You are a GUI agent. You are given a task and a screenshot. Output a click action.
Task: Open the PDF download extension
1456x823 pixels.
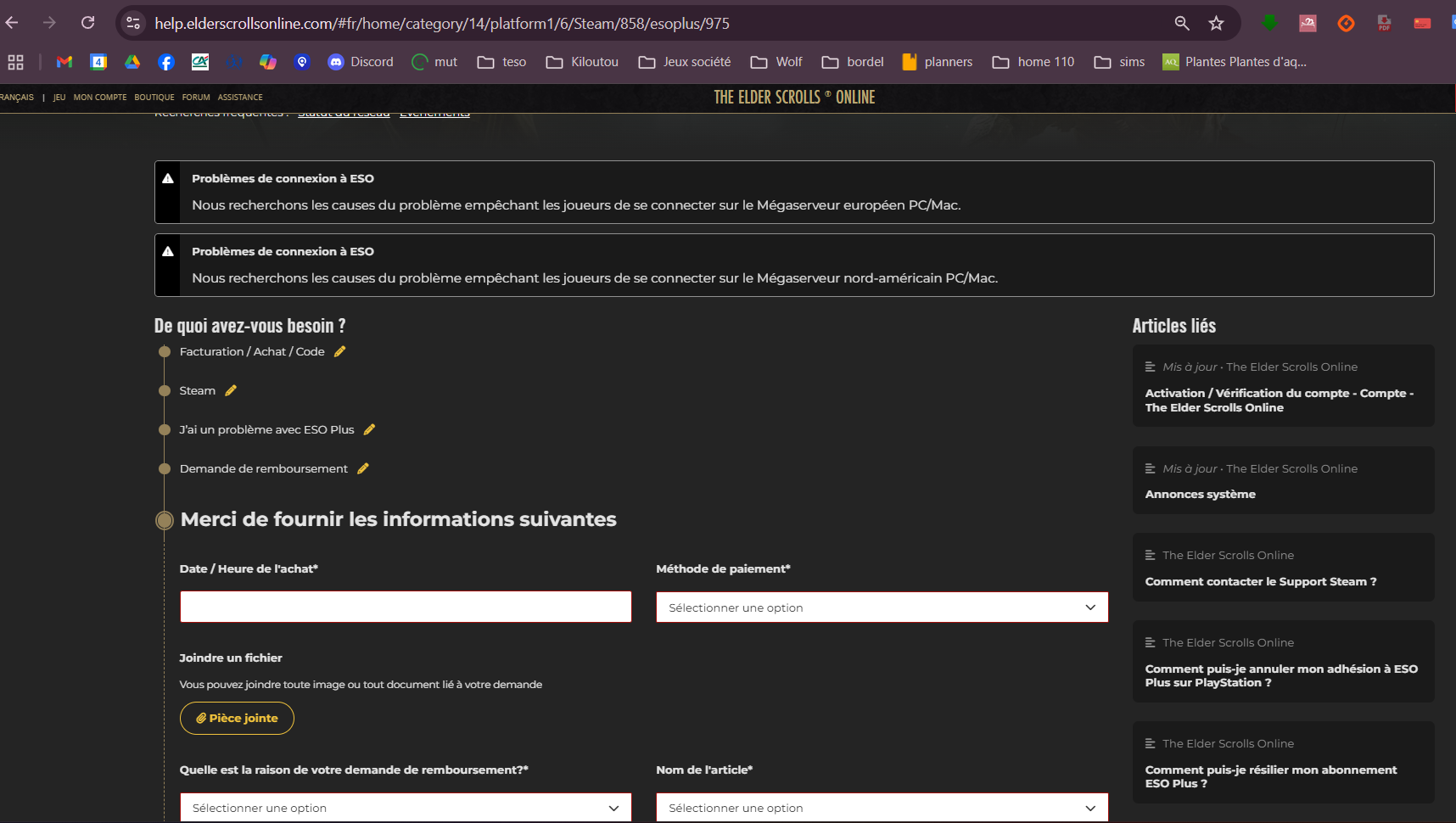[x=1384, y=23]
